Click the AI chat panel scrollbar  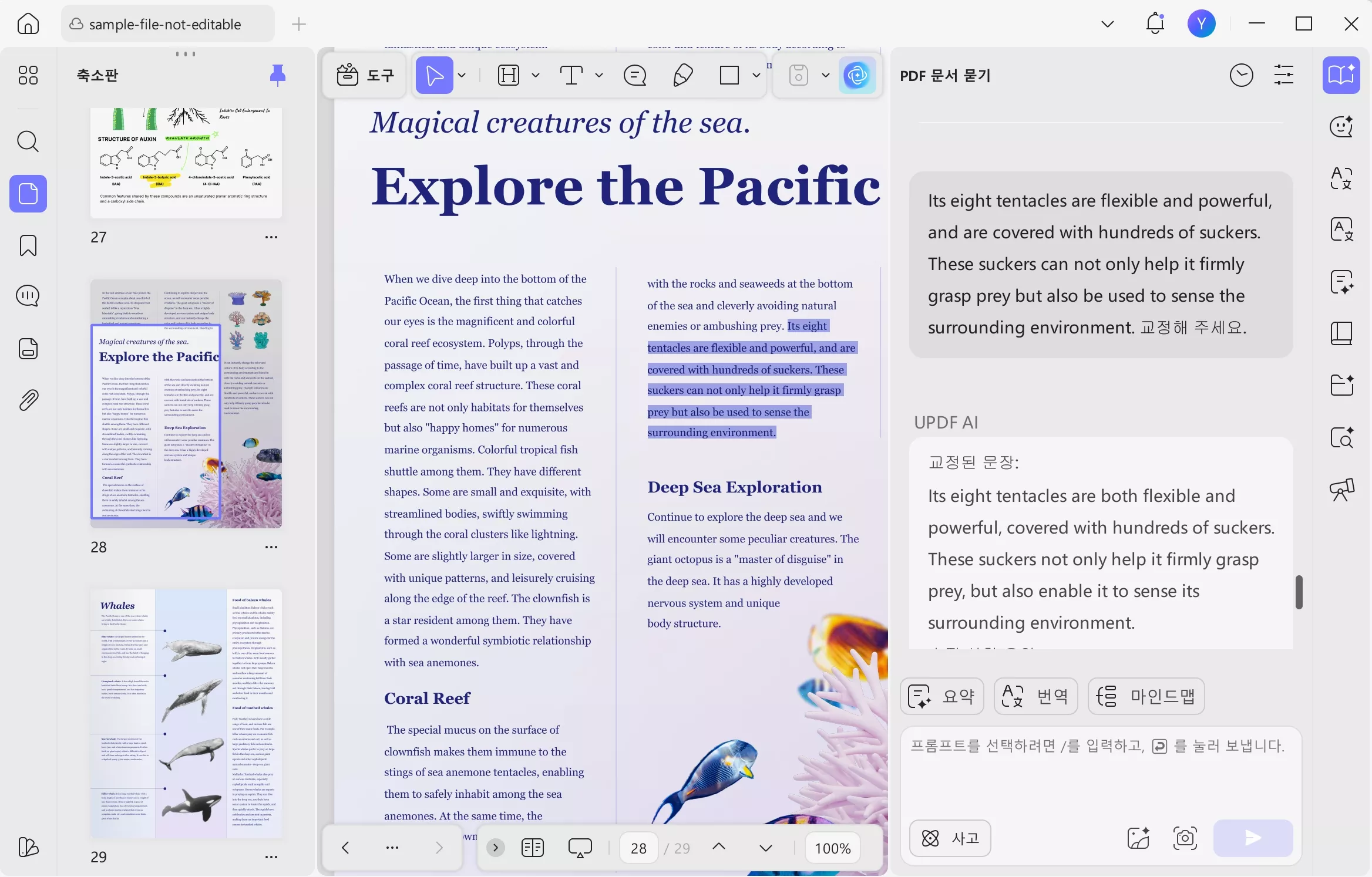pyautogui.click(x=1299, y=592)
